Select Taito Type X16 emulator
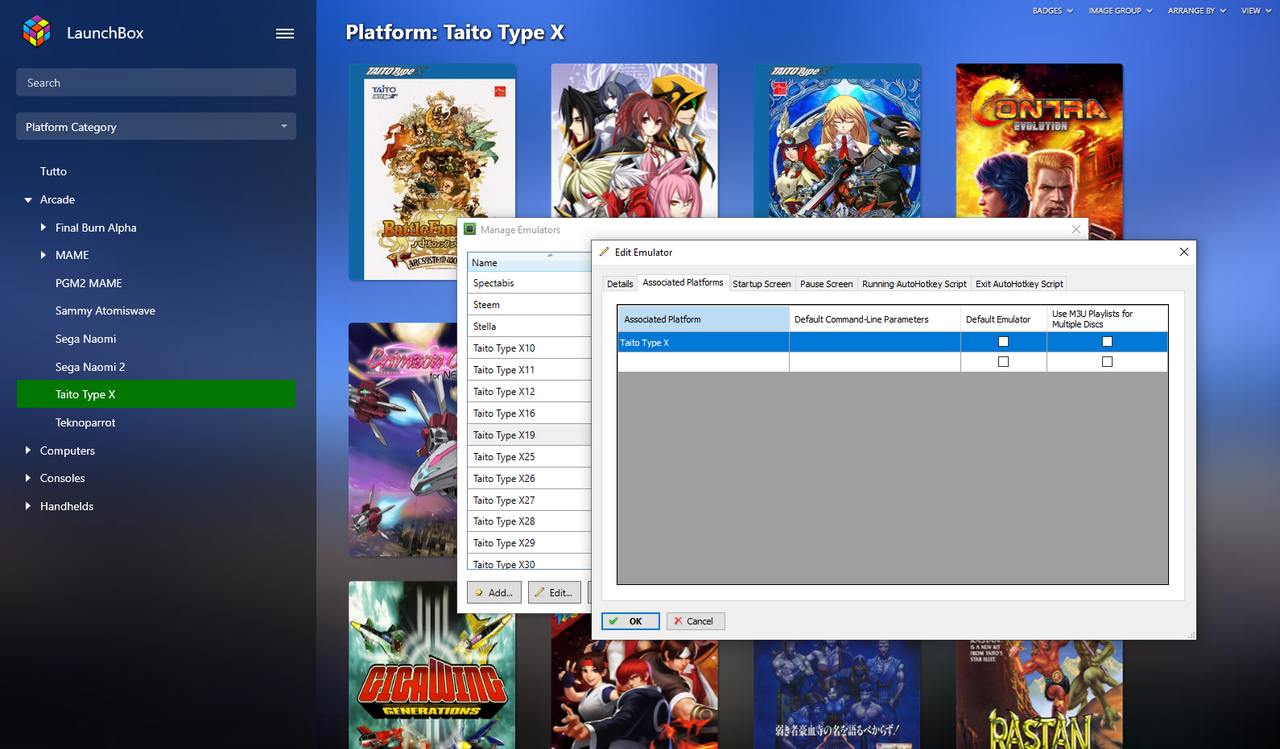This screenshot has width=1280, height=749. 529,413
